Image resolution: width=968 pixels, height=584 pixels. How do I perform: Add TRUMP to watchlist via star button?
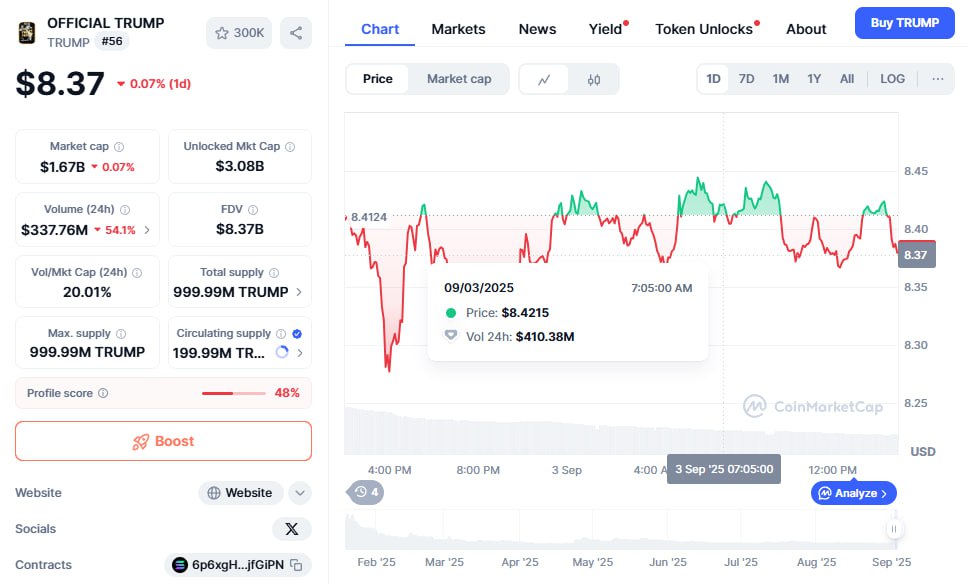pos(239,33)
